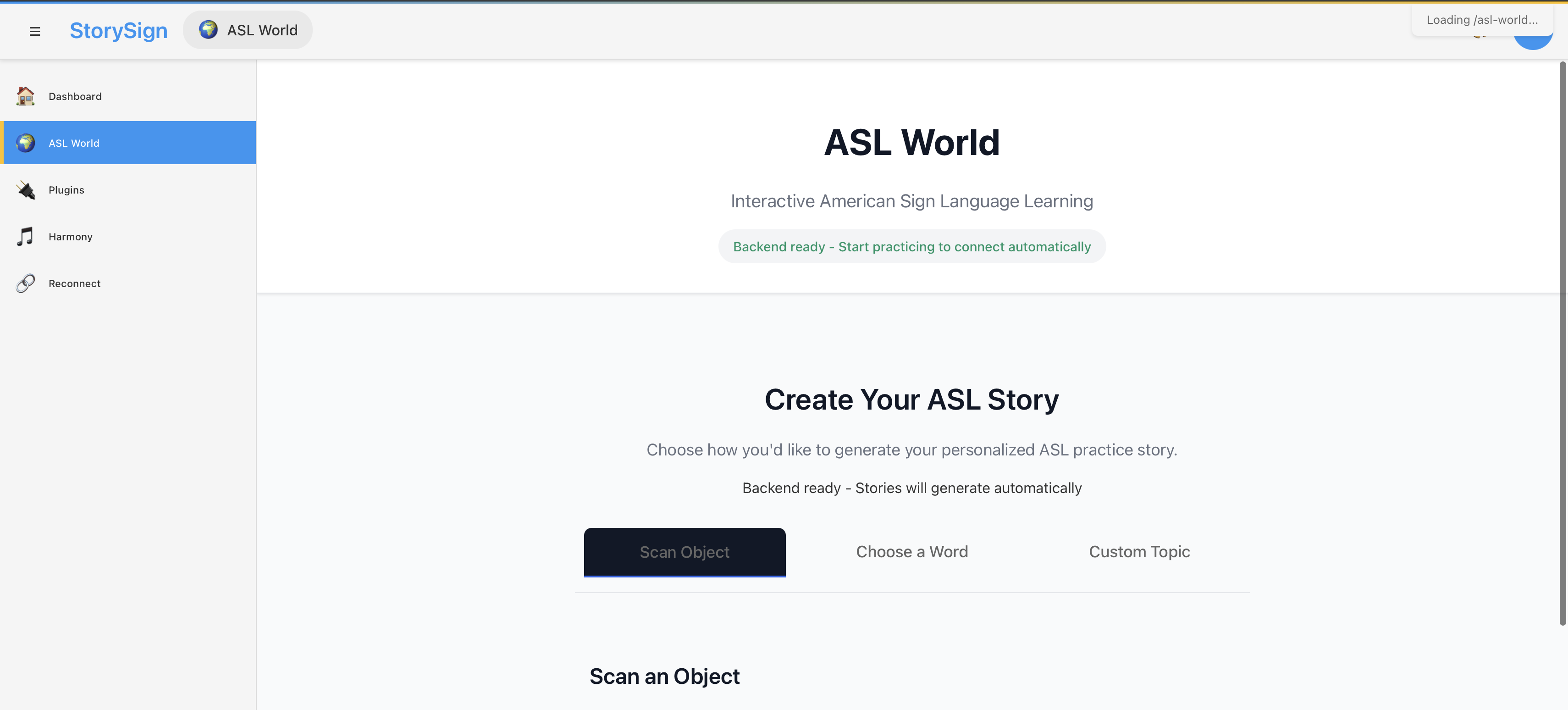Click the StorySign logo link

click(x=118, y=30)
